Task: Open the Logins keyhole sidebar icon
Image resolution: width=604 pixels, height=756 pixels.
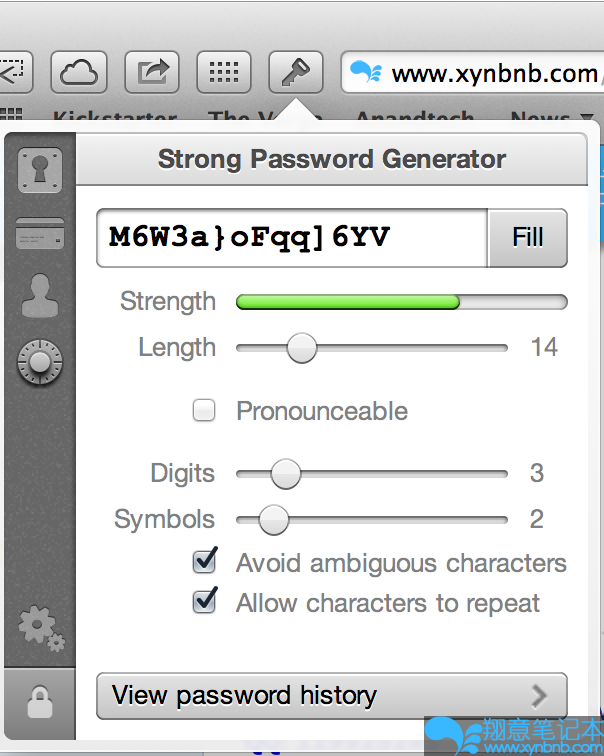Action: pos(40,171)
